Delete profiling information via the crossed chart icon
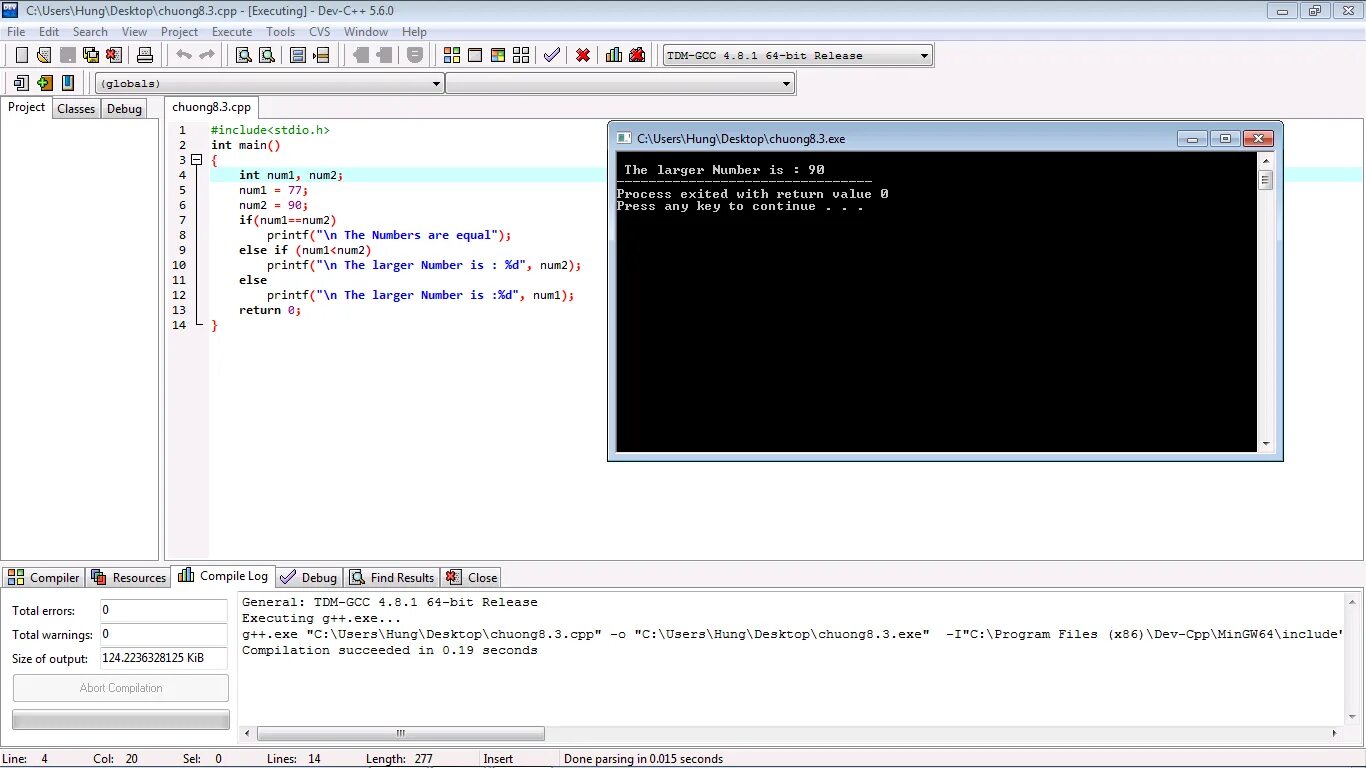Viewport: 1366px width, 768px height. coord(637,55)
